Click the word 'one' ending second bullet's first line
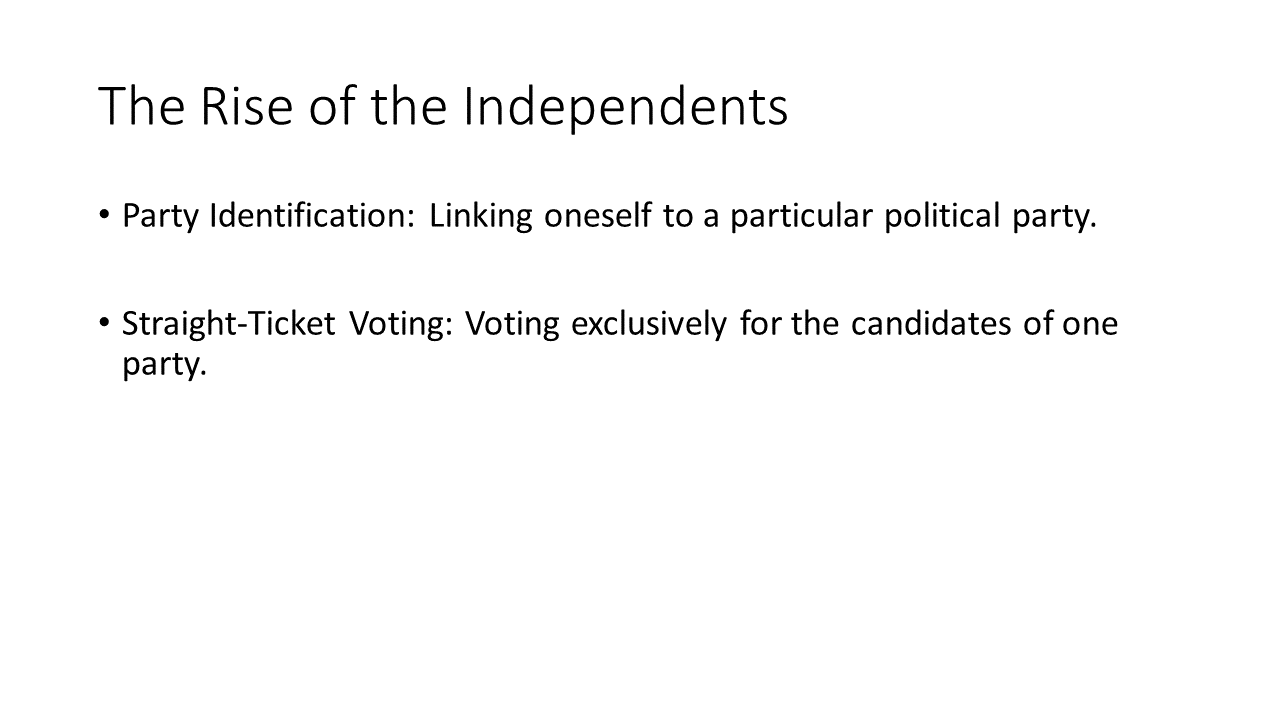 click(1090, 325)
